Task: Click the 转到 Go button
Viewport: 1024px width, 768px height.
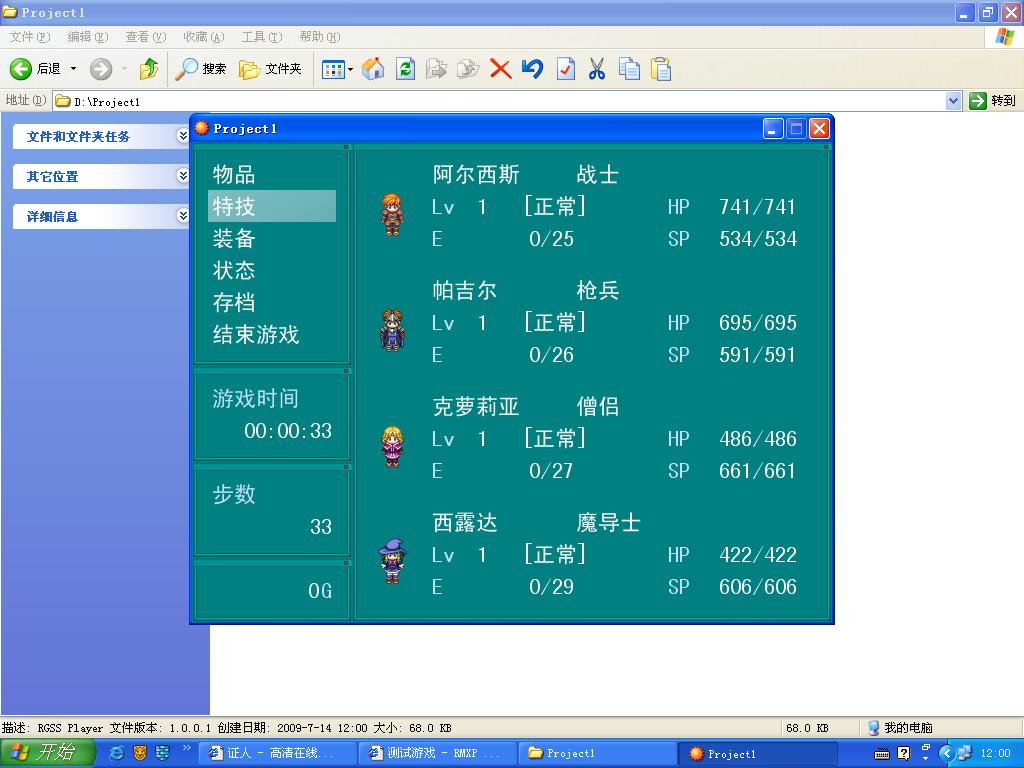Action: (993, 101)
